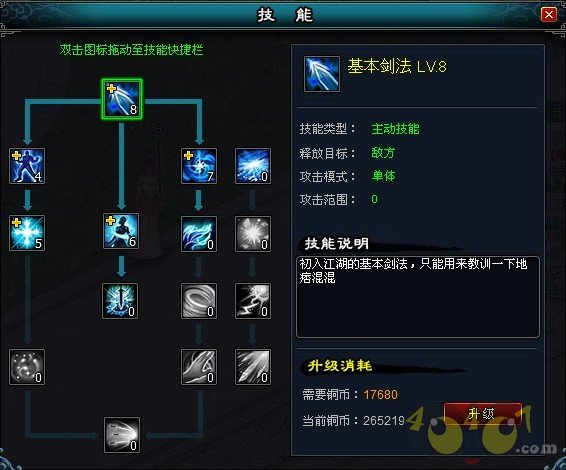
Task: Select the blue swirl skill at level 7
Action: (x=199, y=166)
